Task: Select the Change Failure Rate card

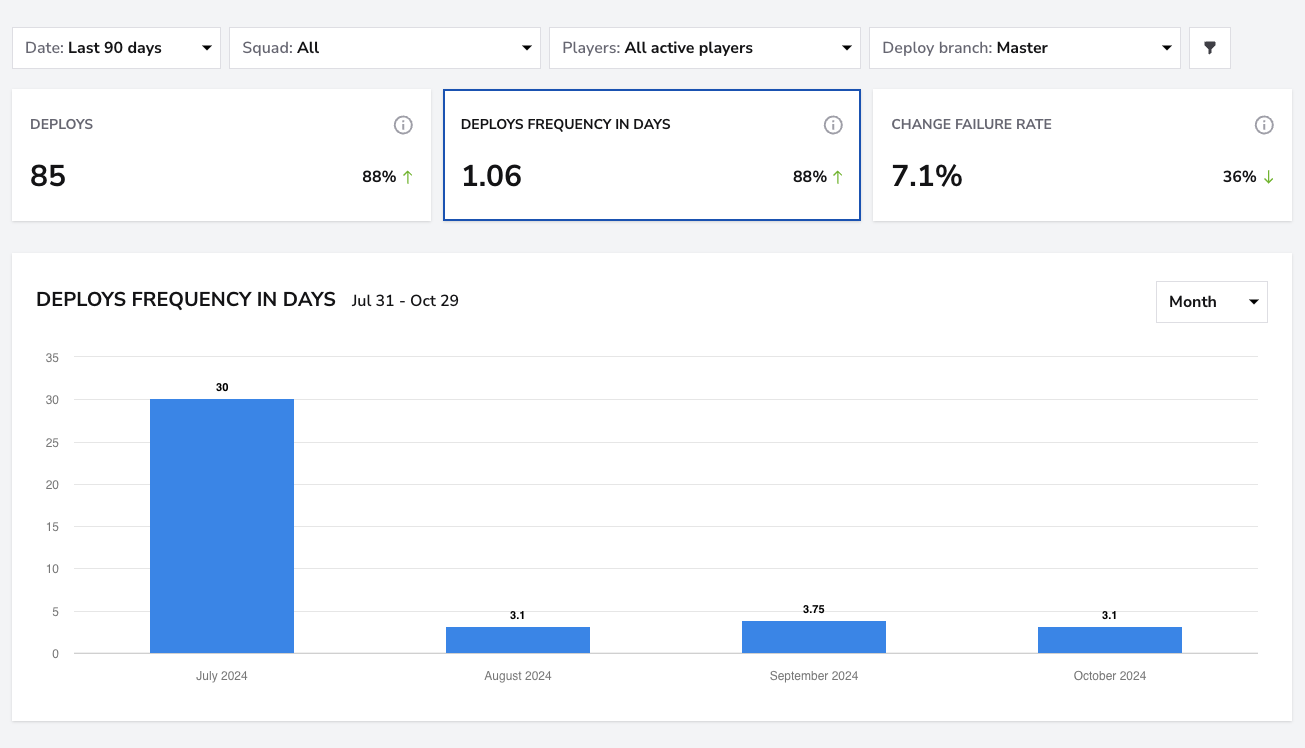Action: pyautogui.click(x=1082, y=155)
